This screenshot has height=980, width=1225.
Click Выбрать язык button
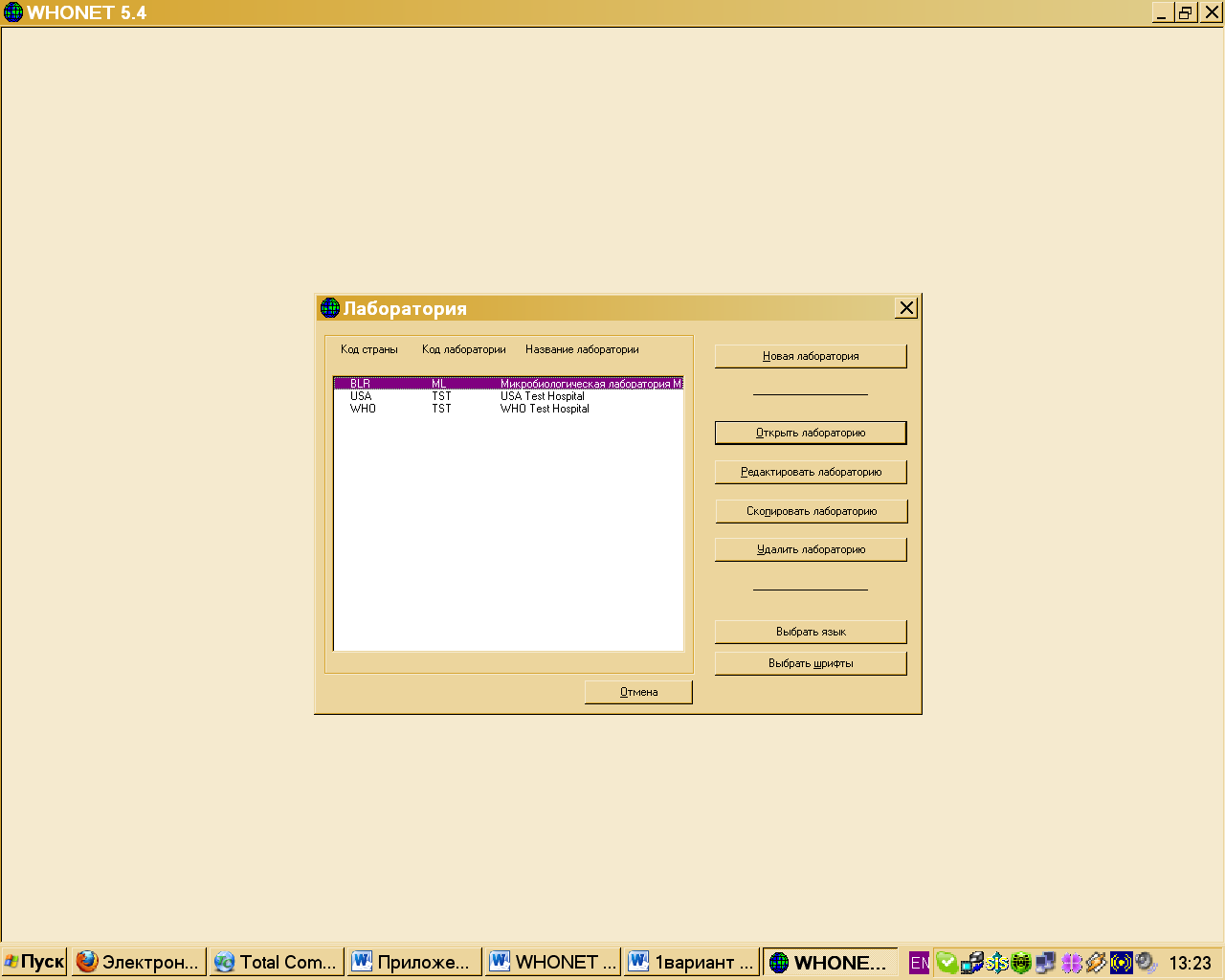[811, 632]
